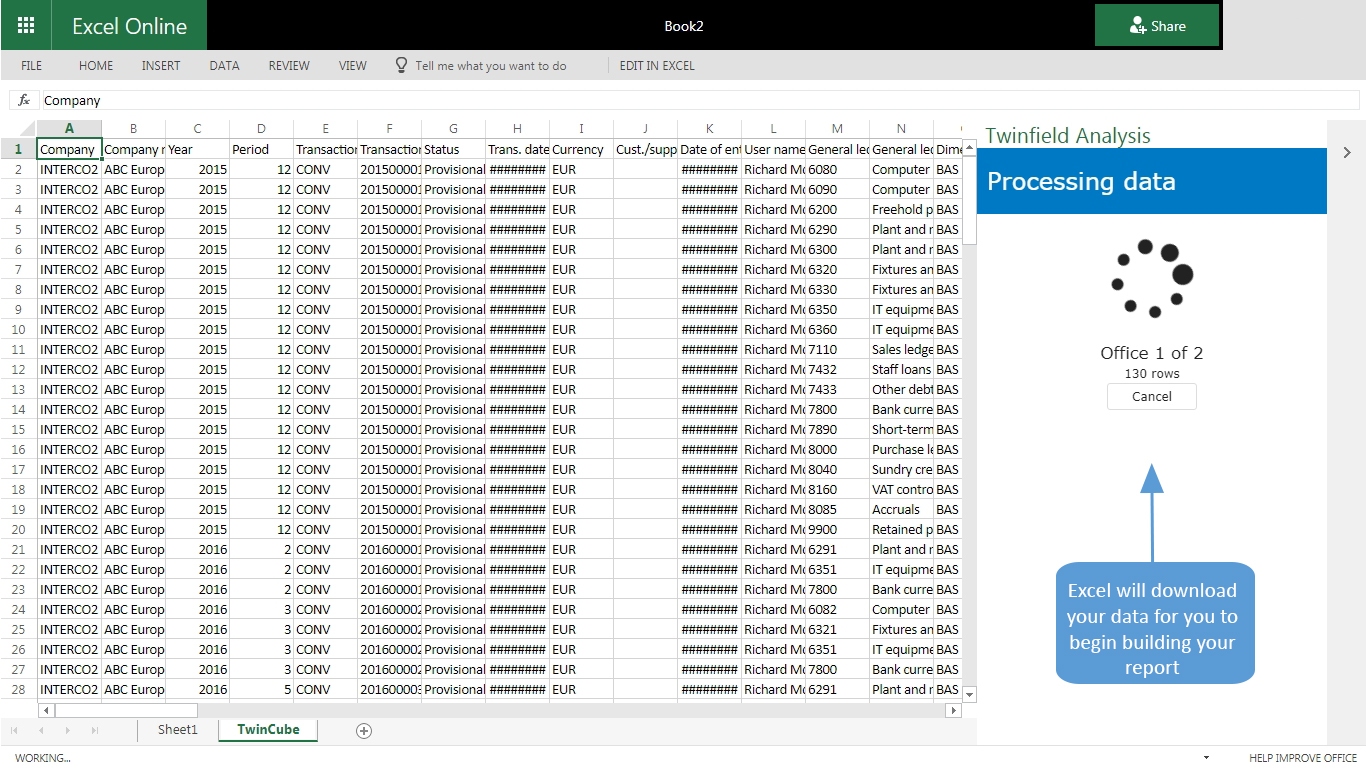1366x768 pixels.
Task: Select column M header
Action: point(837,129)
